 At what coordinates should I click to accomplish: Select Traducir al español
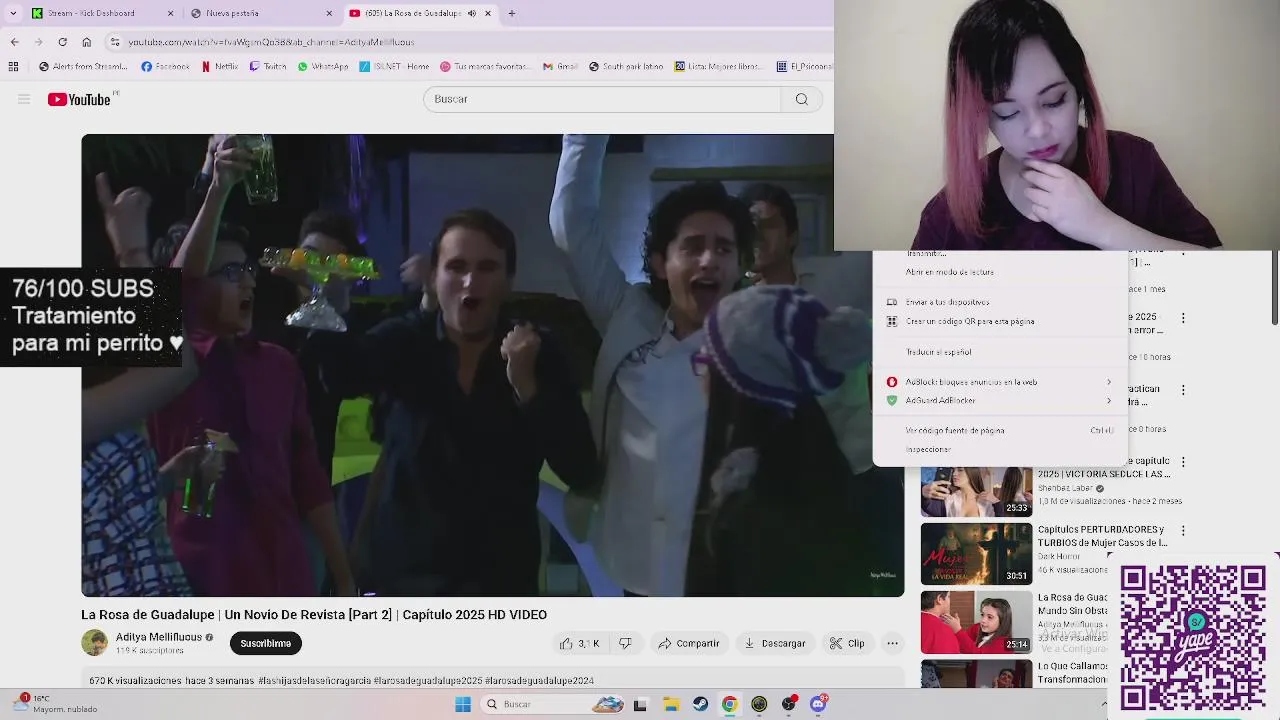tap(1000, 352)
